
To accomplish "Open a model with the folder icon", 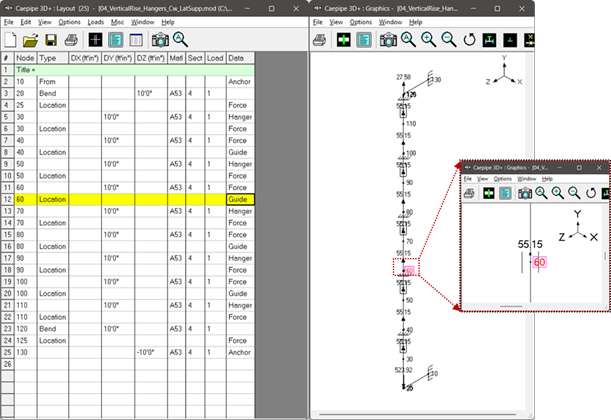I will coord(31,40).
